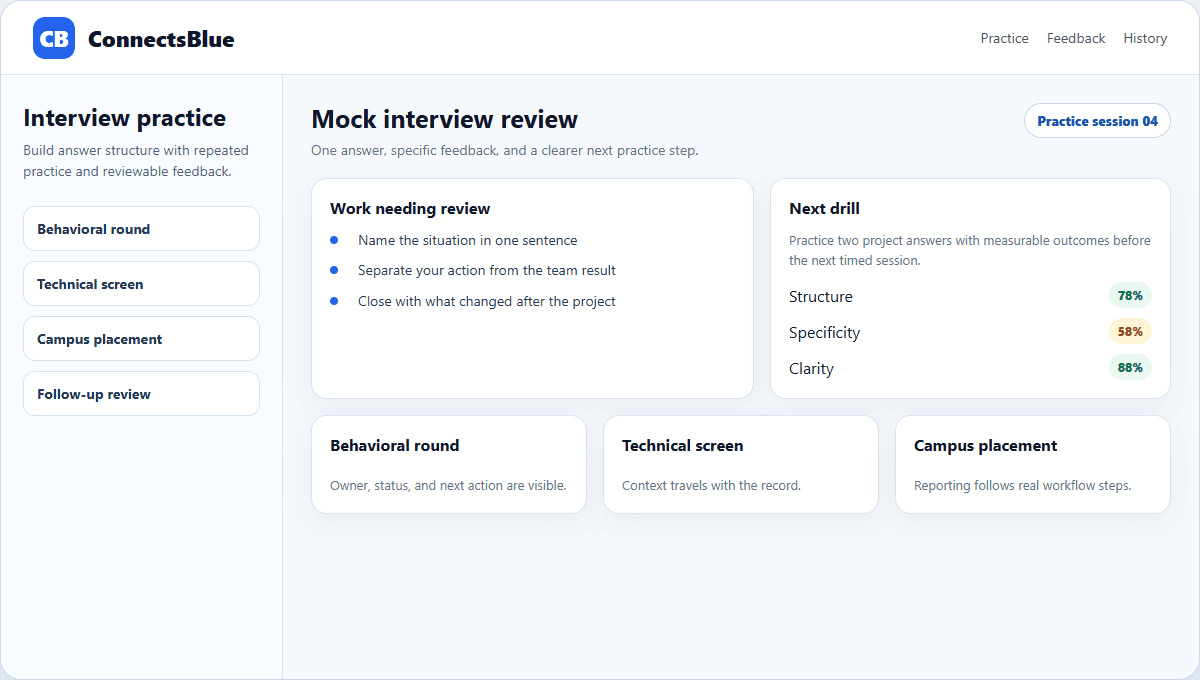This screenshot has width=1200, height=680.
Task: Open the Practice nav item
Action: pos(1004,38)
